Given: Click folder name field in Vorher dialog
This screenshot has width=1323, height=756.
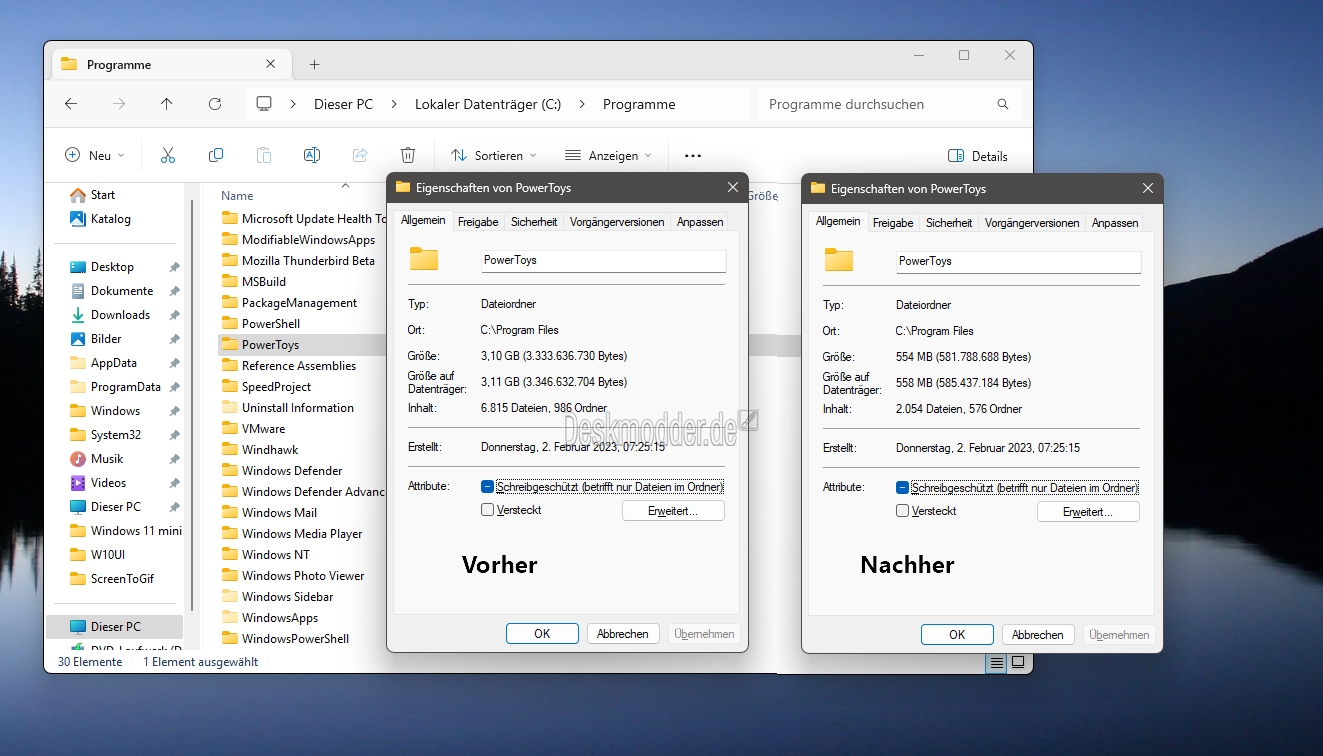Looking at the screenshot, I should tap(603, 260).
